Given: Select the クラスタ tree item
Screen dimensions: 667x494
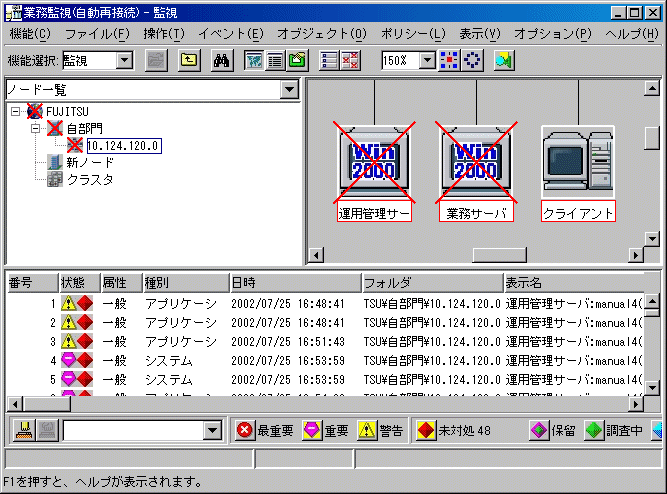Looking at the screenshot, I should tap(90, 179).
